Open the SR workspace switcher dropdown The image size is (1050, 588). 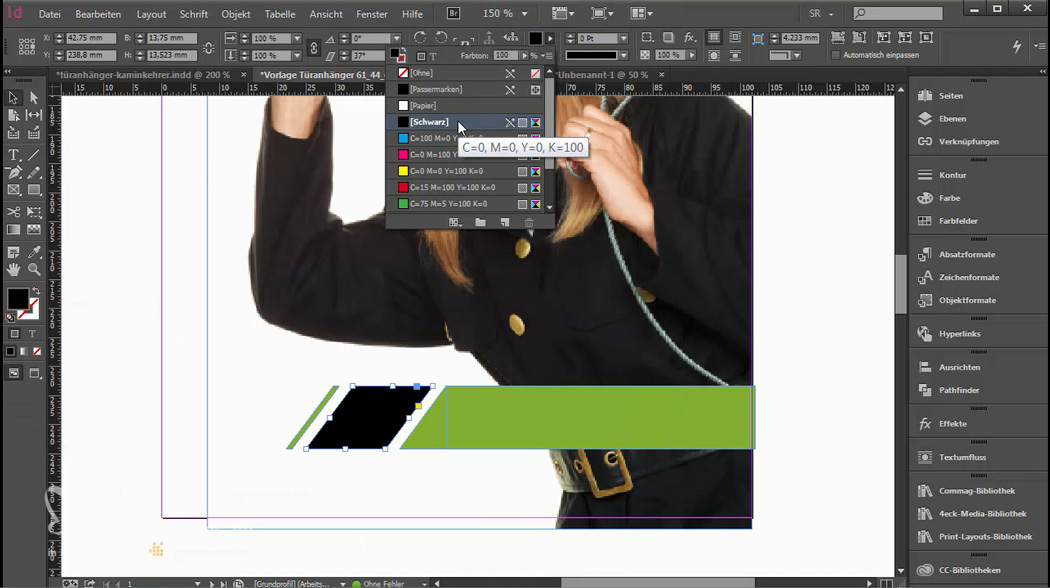831,13
